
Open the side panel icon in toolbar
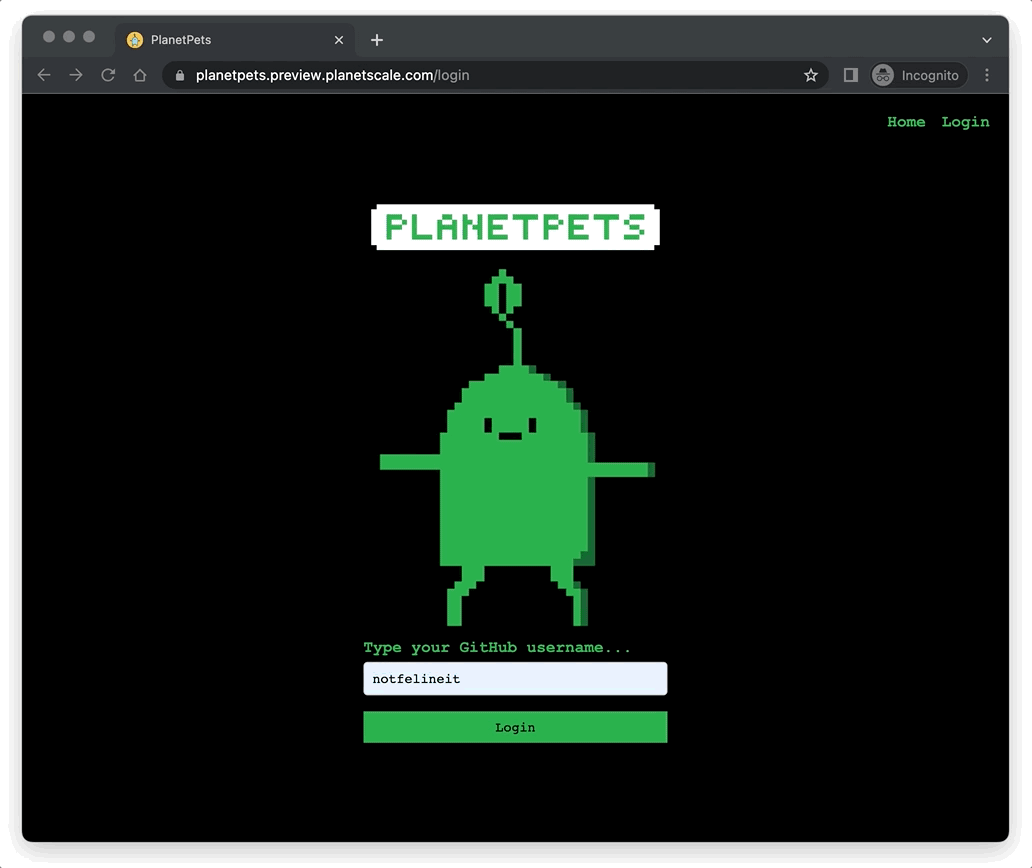click(850, 75)
